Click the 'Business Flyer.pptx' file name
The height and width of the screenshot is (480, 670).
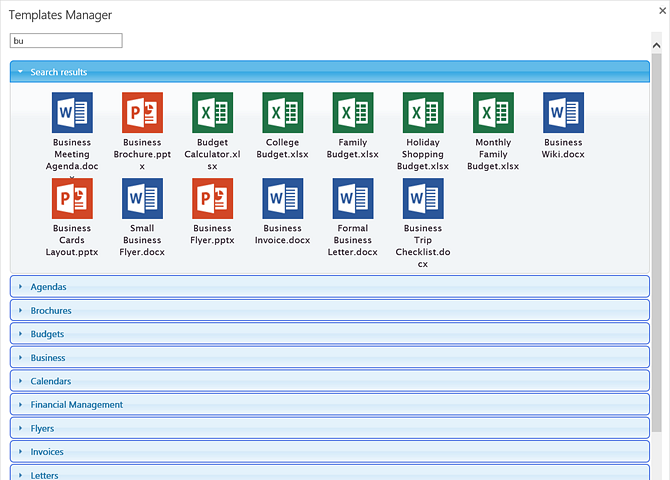pos(212,234)
